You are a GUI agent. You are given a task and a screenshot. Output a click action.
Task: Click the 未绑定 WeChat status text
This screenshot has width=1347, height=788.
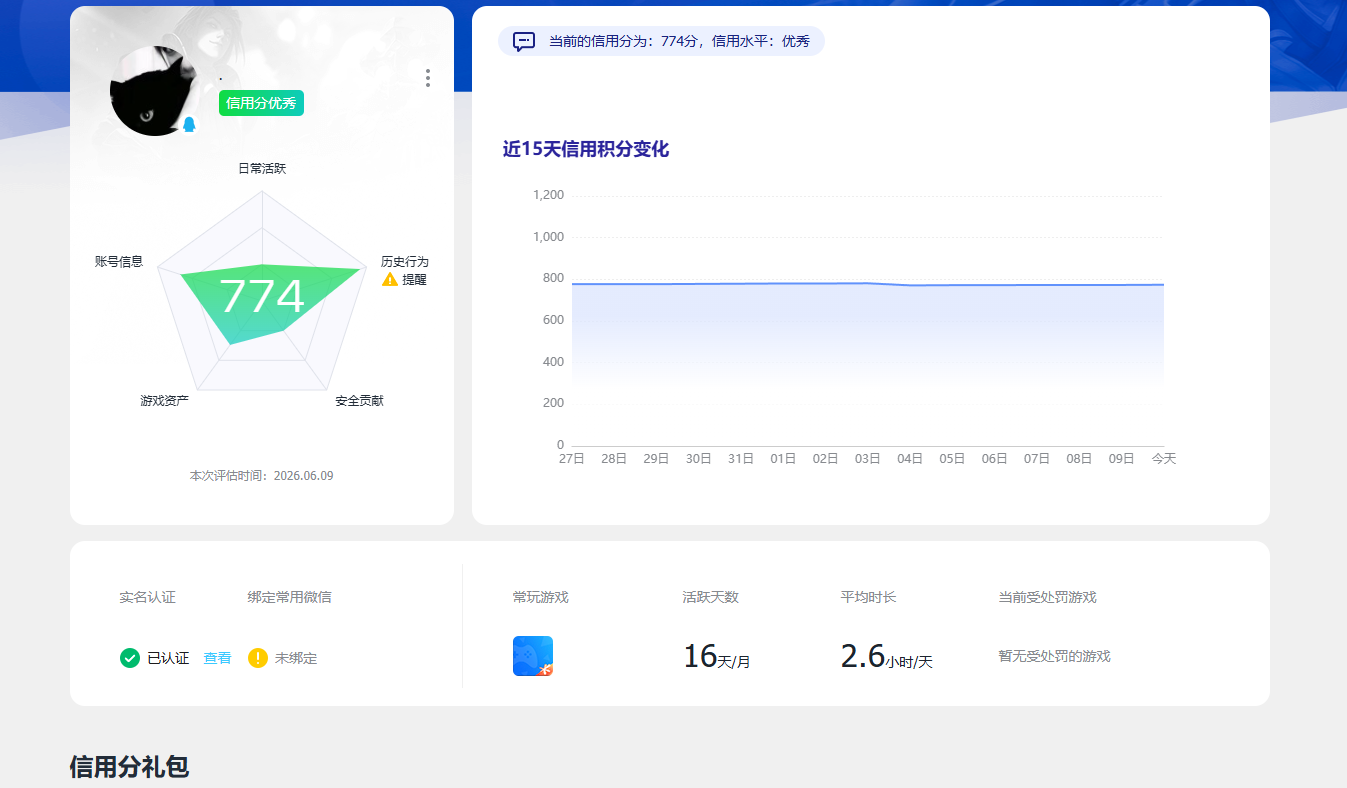[296, 659]
